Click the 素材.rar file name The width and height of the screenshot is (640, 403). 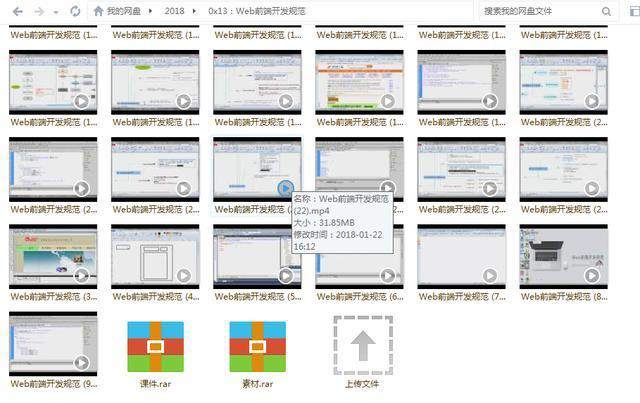pyautogui.click(x=258, y=384)
